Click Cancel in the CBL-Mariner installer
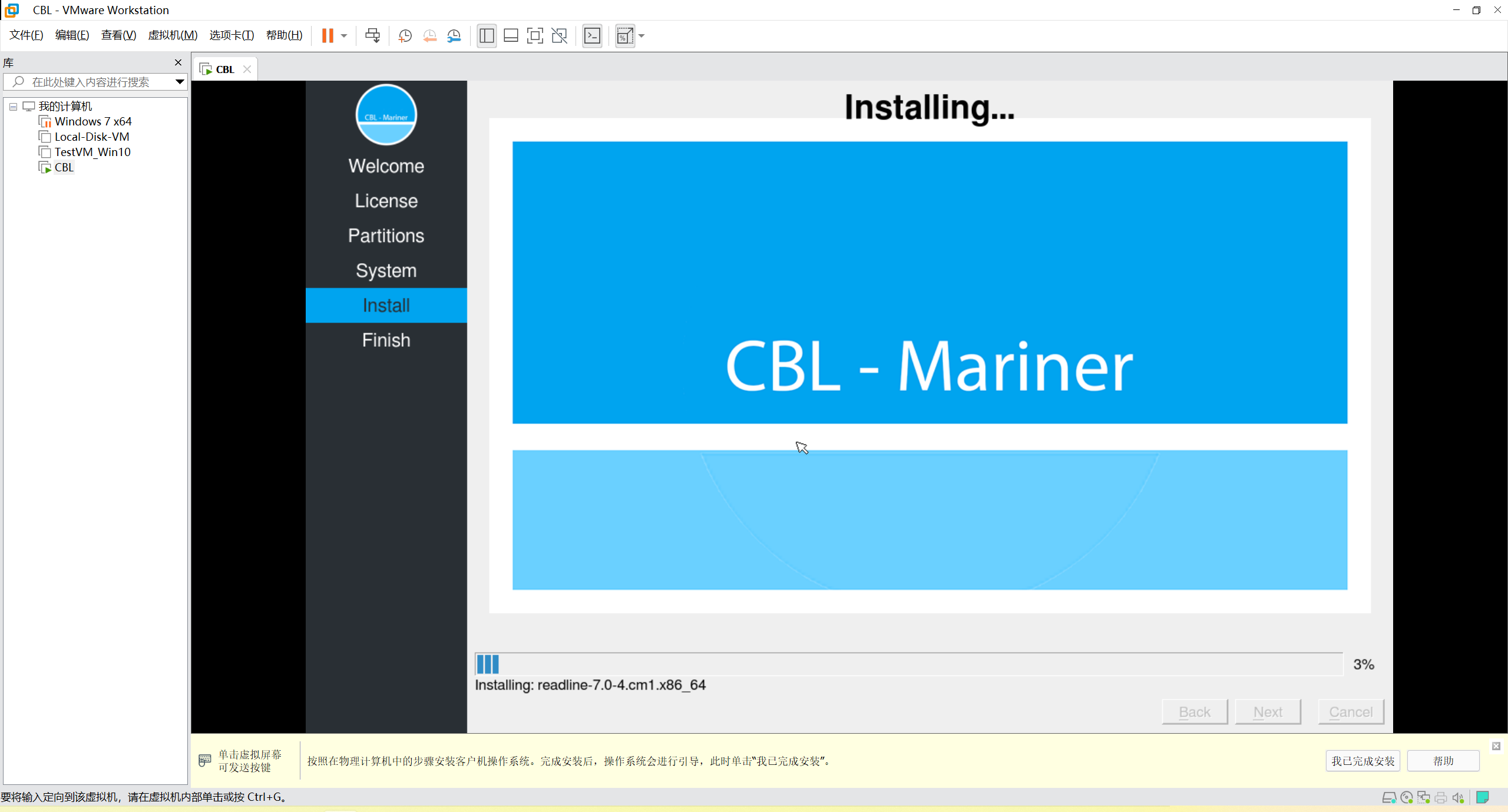The image size is (1508, 812). 1350,712
